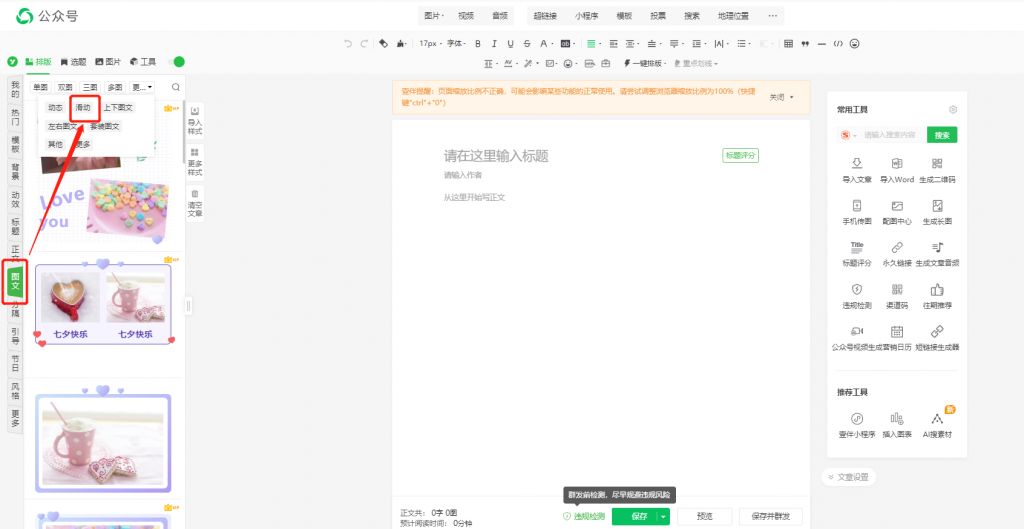Select the 模板 side category tab
The height and width of the screenshot is (529, 1024).
(x=15, y=144)
